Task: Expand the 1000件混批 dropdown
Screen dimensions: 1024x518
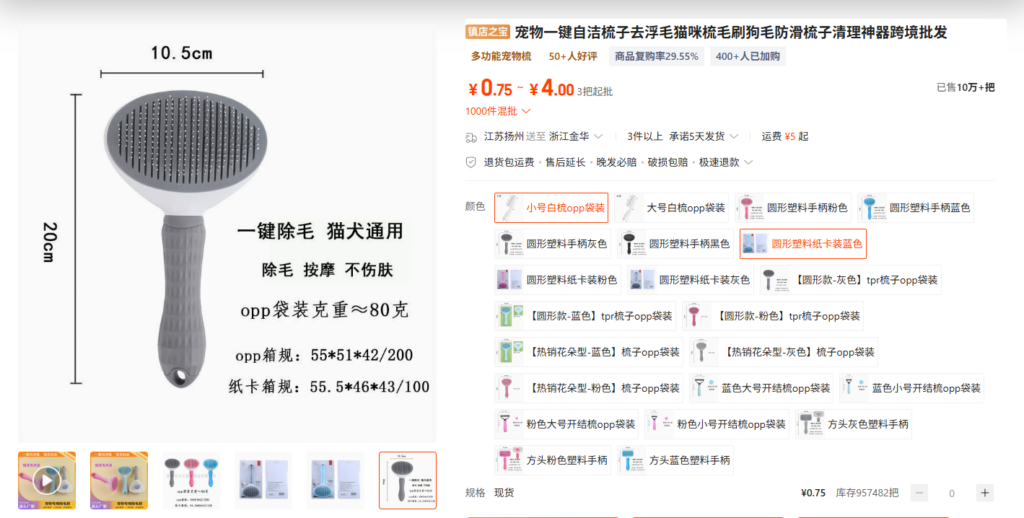Action: click(x=498, y=111)
